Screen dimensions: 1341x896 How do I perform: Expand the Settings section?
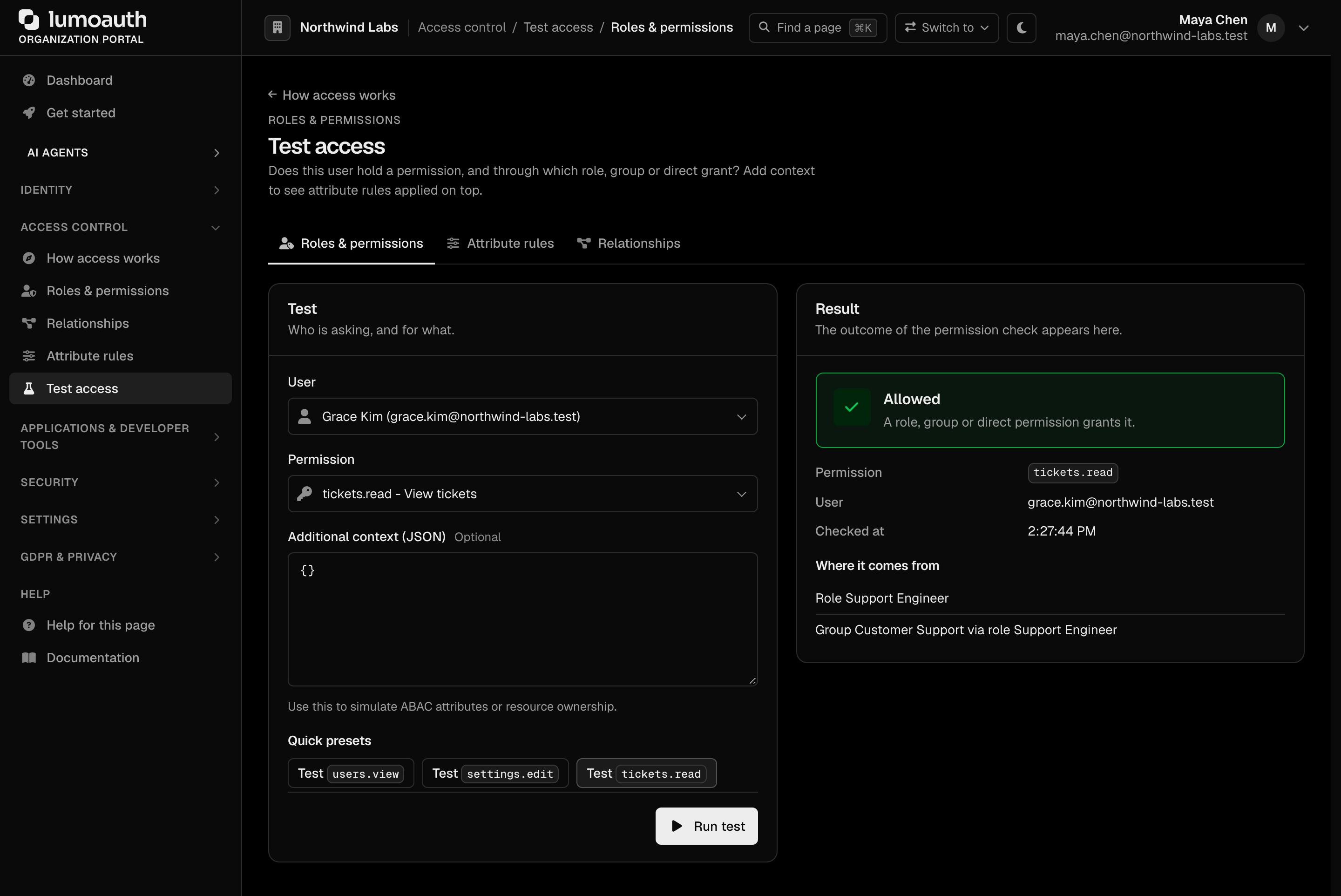(121, 519)
